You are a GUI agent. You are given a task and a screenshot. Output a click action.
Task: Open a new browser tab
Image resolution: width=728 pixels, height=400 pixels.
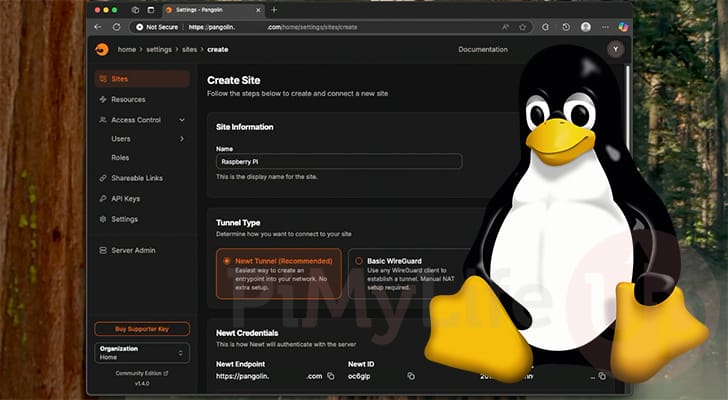274,10
